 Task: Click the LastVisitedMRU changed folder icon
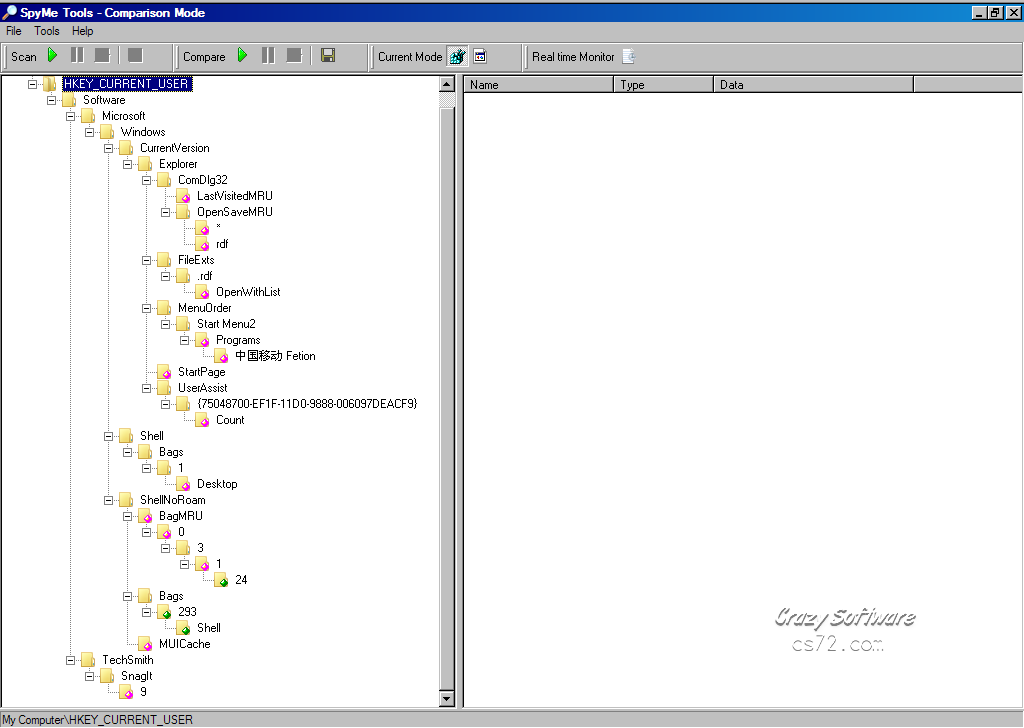coord(183,196)
